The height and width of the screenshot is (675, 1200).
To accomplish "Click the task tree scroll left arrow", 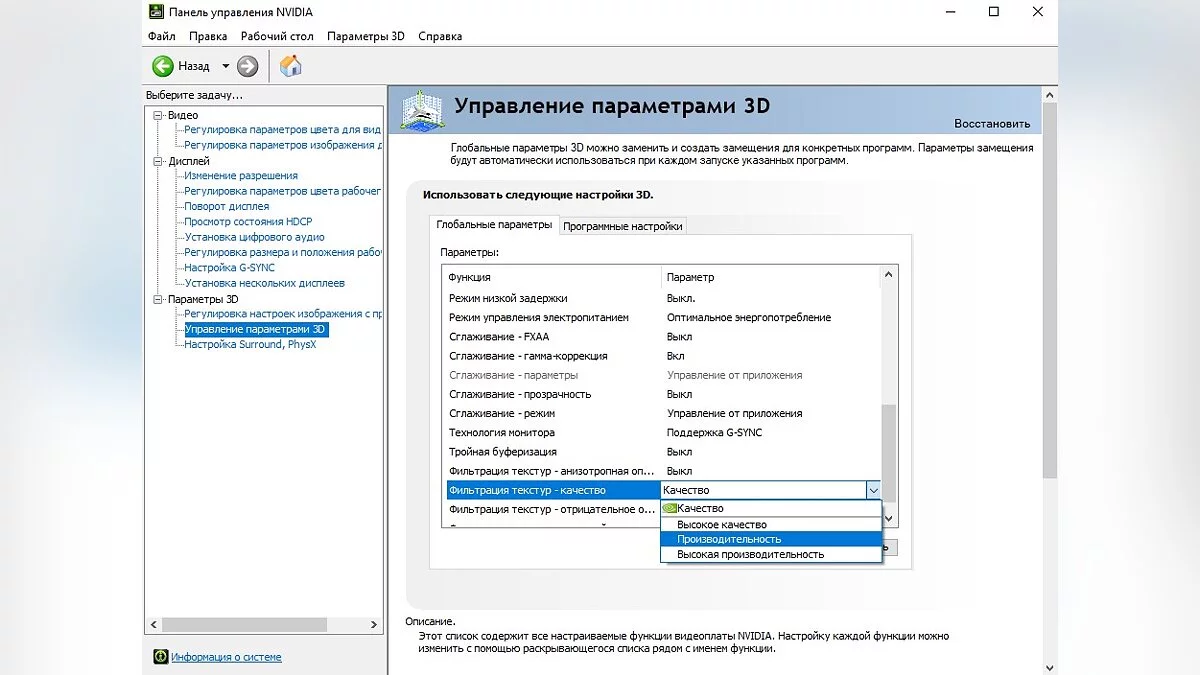I will tap(153, 624).
